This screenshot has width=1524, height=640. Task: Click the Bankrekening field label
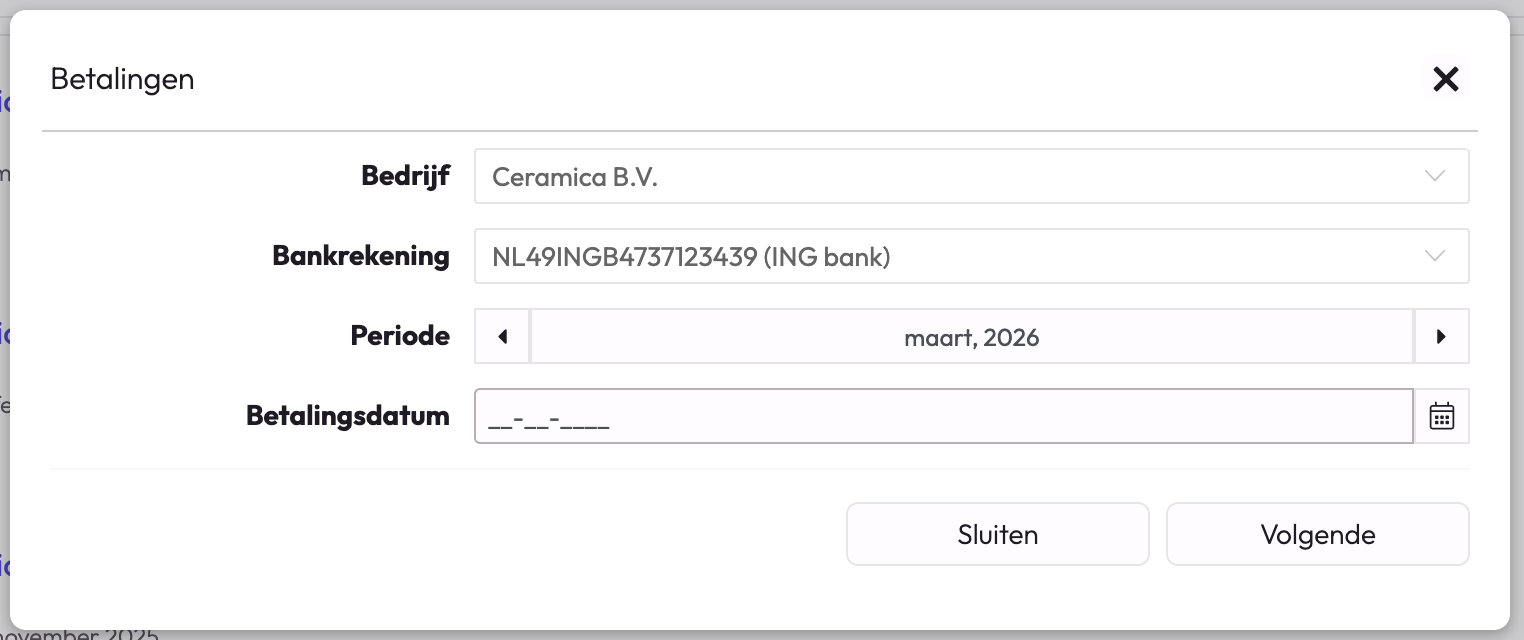point(361,256)
